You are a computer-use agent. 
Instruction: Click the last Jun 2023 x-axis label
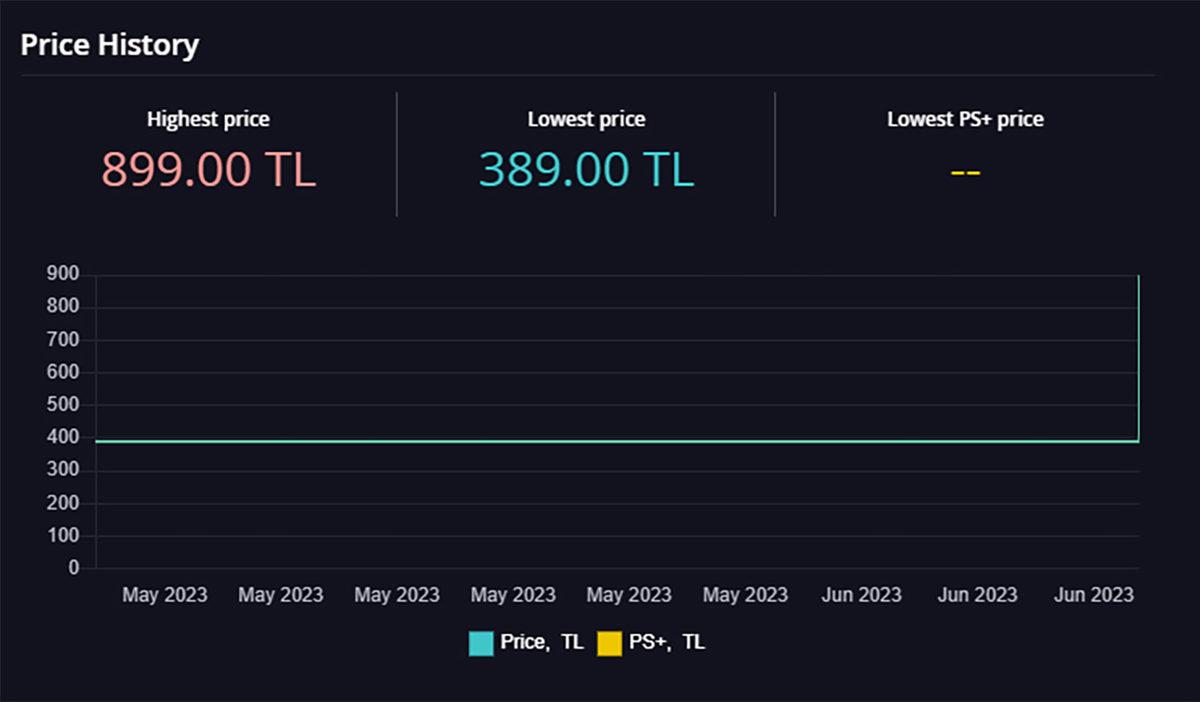pyautogui.click(x=1093, y=595)
